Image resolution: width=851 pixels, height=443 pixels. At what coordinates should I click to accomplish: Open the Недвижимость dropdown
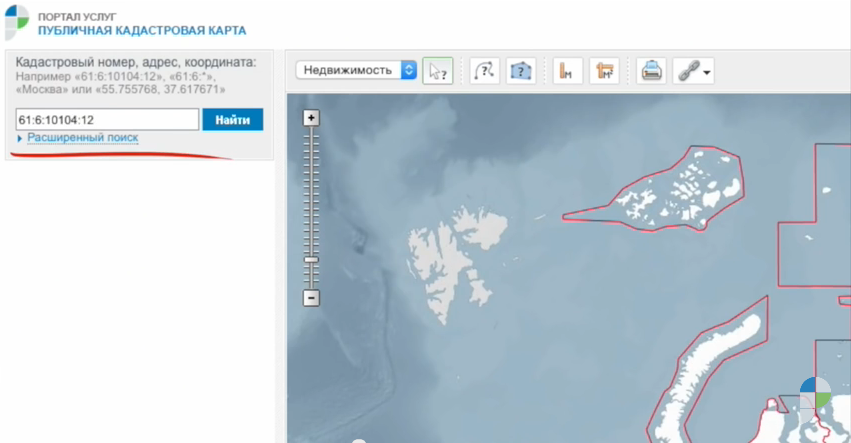pos(355,70)
